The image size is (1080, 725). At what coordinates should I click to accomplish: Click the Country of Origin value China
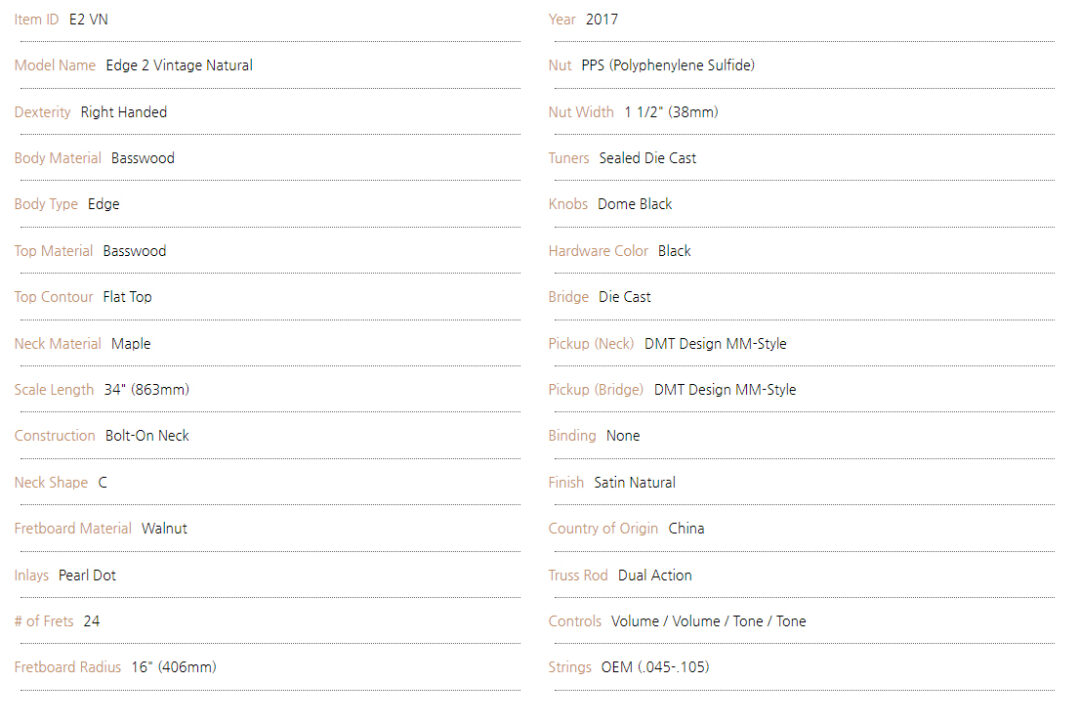click(686, 528)
